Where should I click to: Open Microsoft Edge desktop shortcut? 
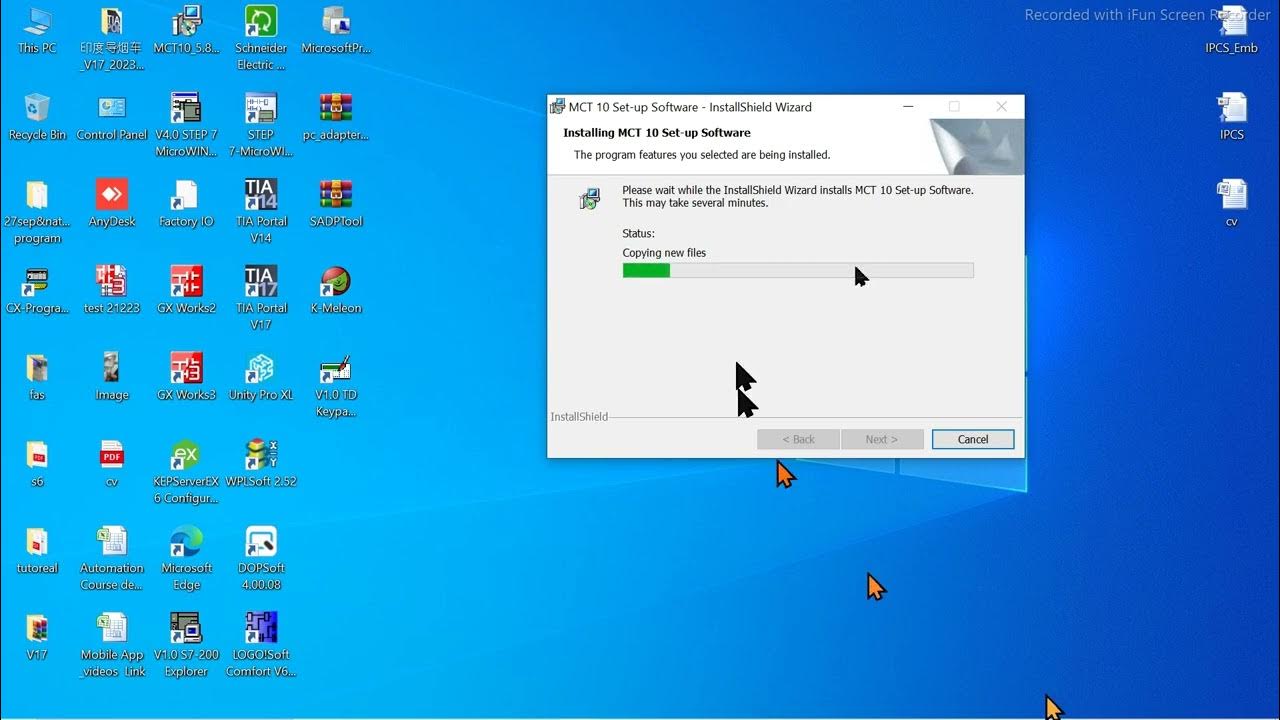pos(187,560)
